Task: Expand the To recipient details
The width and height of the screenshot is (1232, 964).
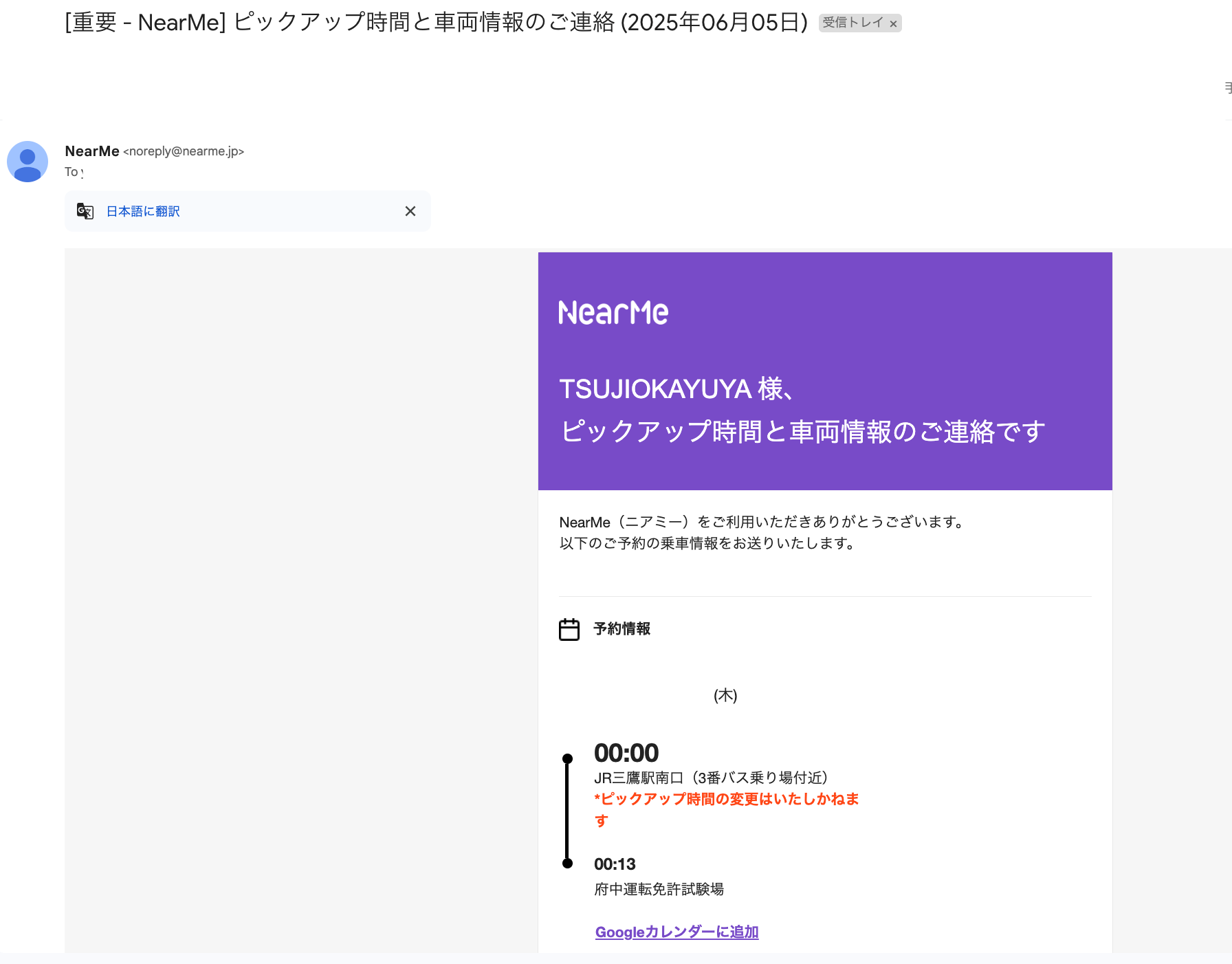Action: pyautogui.click(x=74, y=172)
